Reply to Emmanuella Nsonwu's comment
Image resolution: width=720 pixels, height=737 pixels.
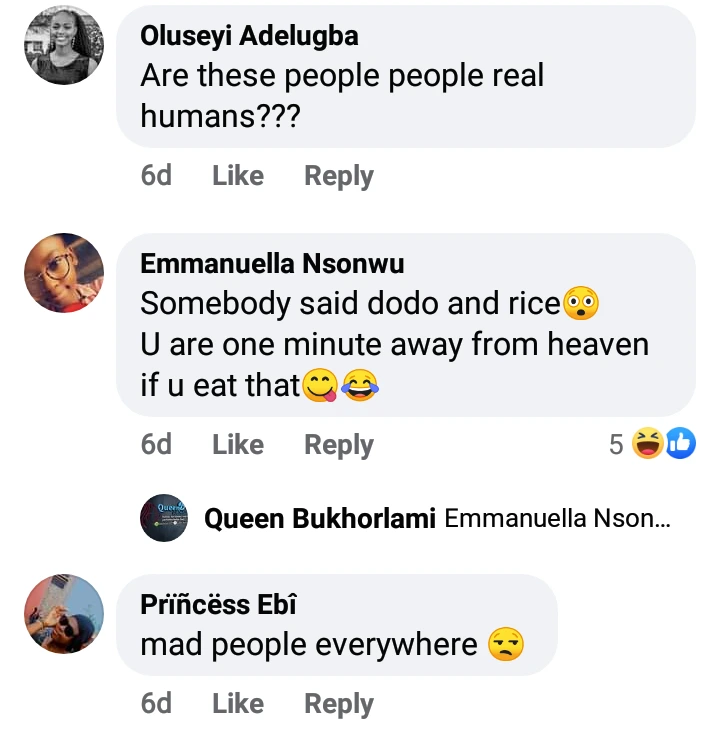click(339, 444)
